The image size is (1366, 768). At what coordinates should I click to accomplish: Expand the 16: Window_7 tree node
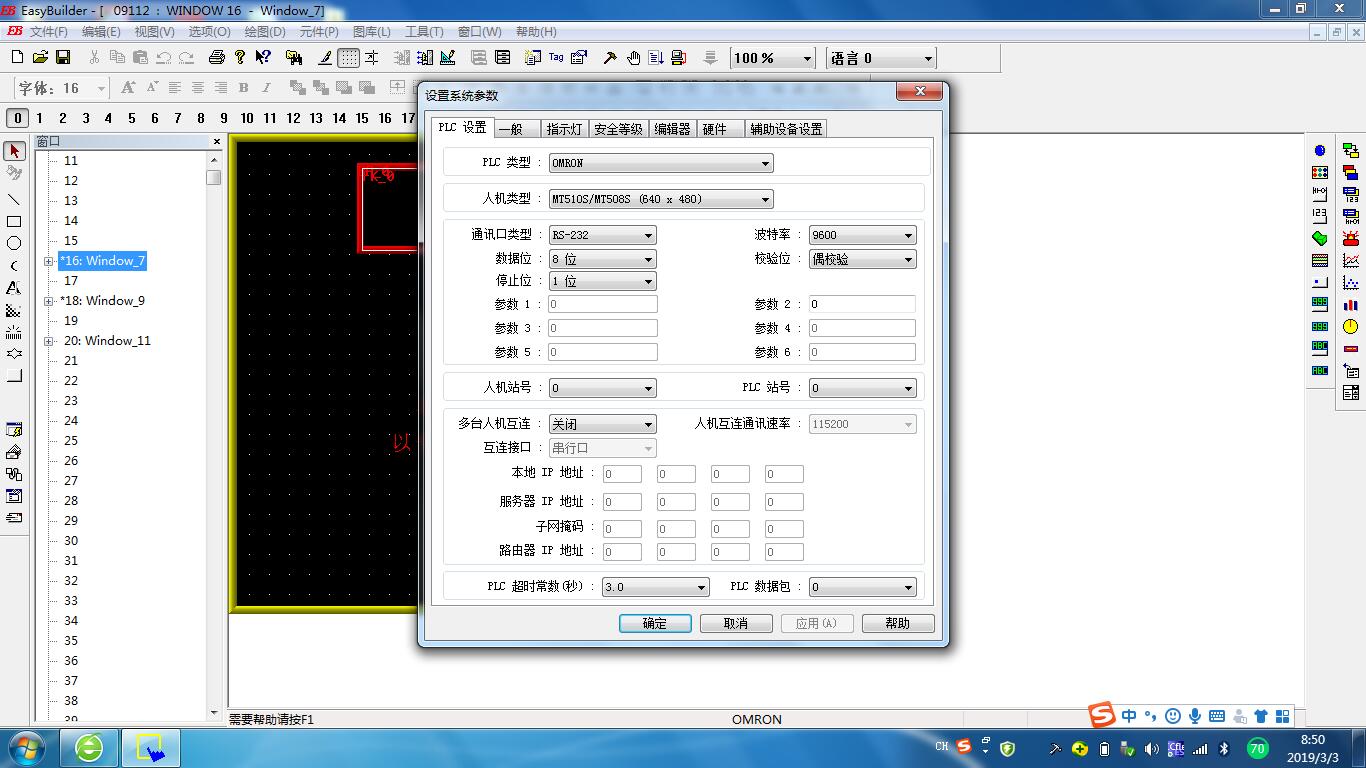click(48, 261)
